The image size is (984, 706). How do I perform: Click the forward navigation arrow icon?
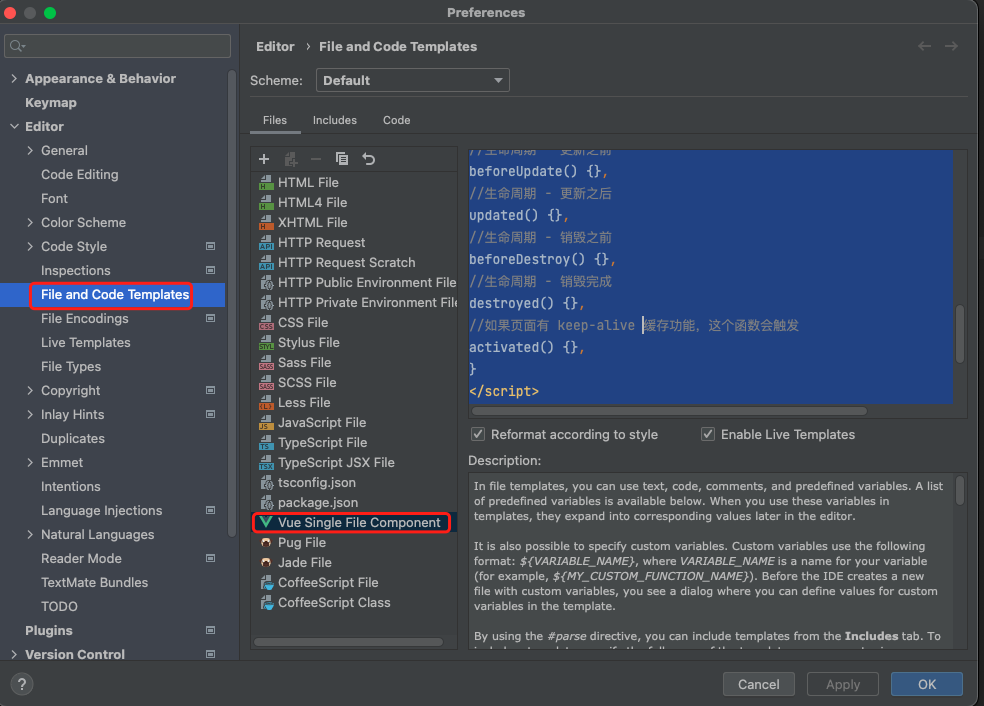click(x=951, y=46)
